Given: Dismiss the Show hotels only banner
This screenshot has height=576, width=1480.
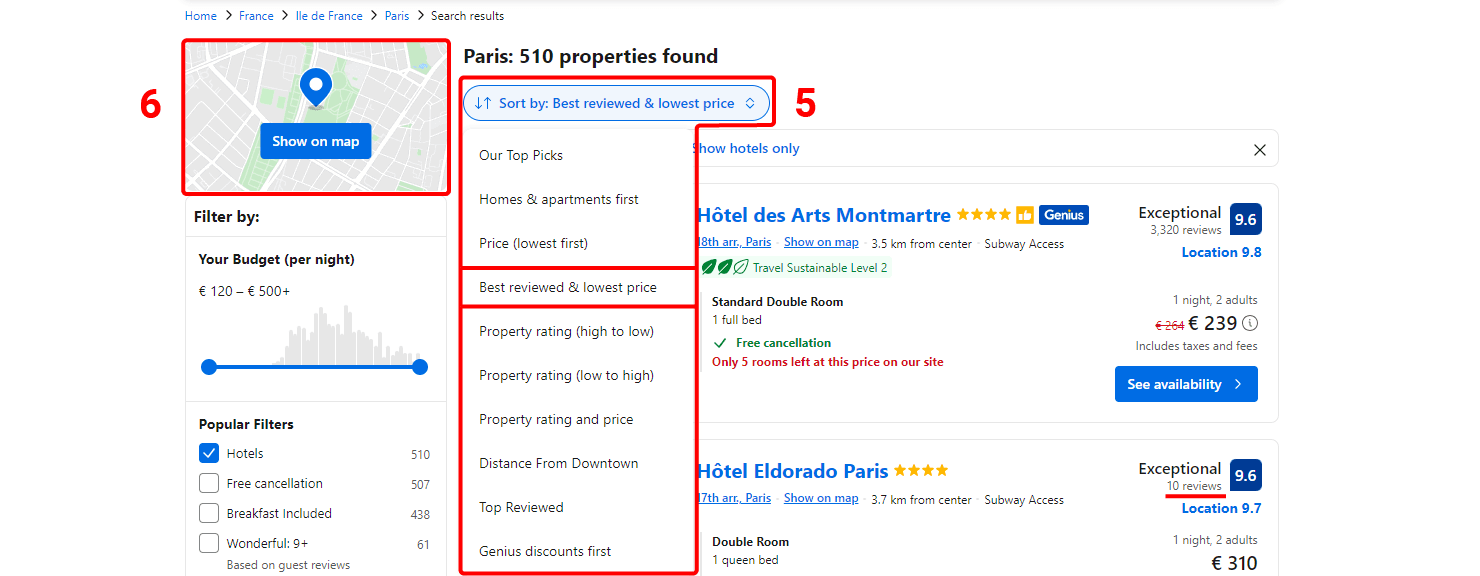Looking at the screenshot, I should (x=1260, y=150).
